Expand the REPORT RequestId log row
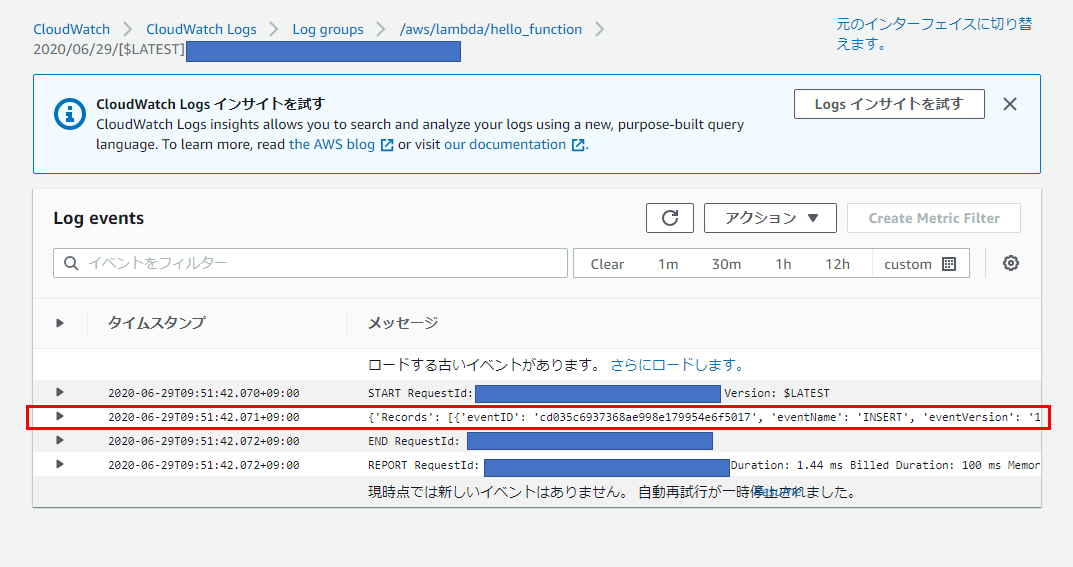This screenshot has height=567, width=1073. (x=60, y=464)
